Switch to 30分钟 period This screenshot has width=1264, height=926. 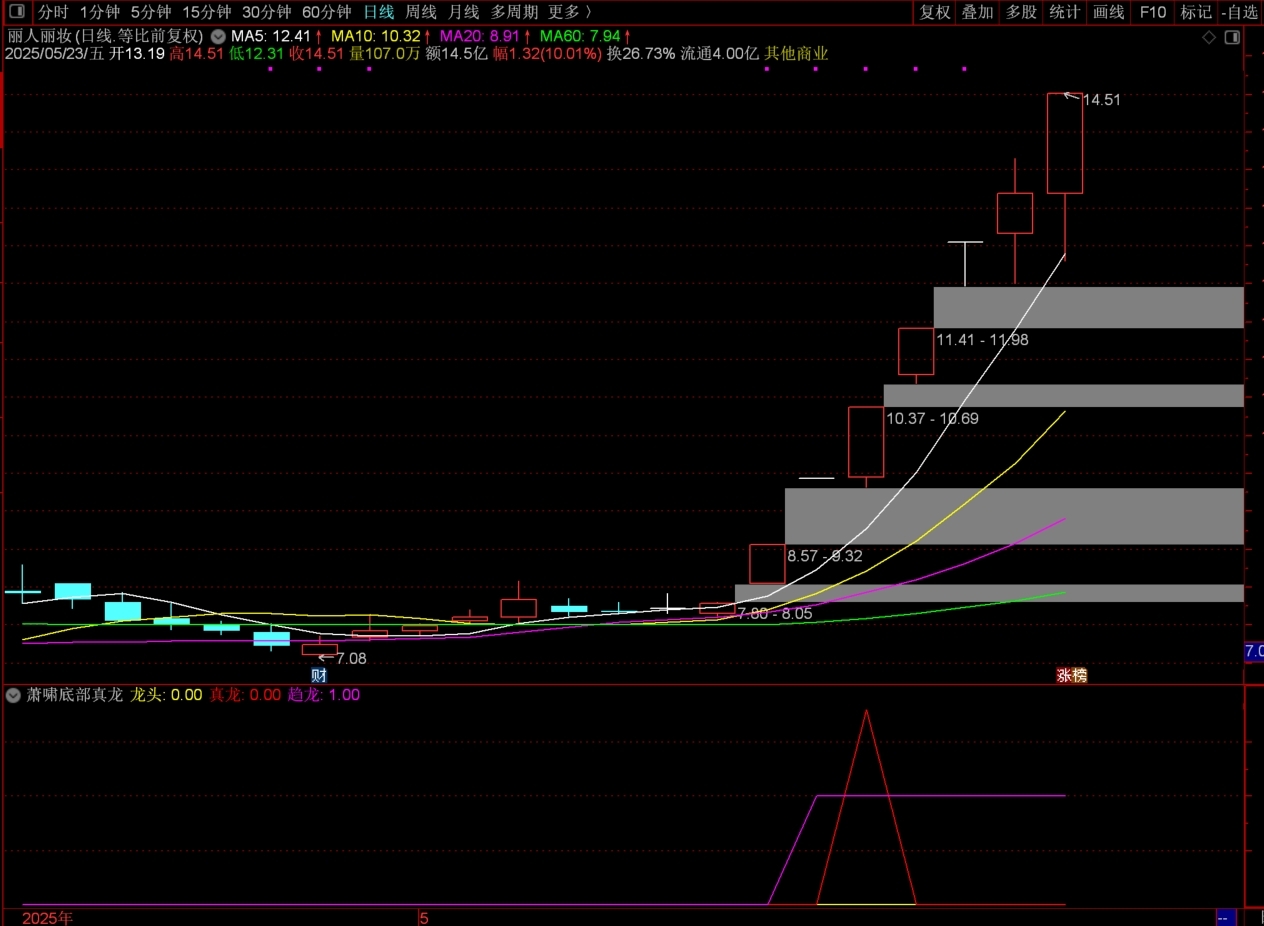[266, 12]
